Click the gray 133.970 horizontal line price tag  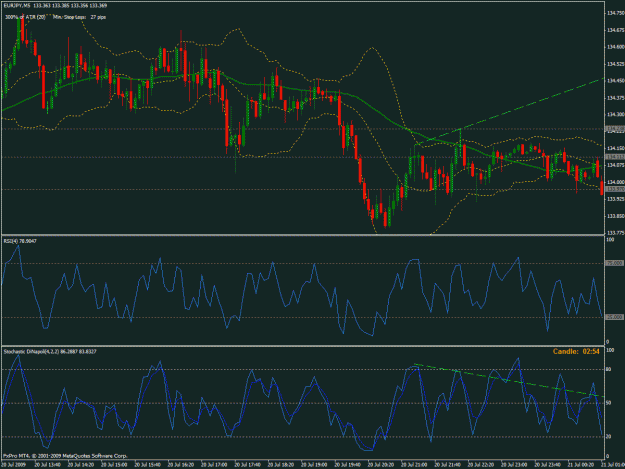click(615, 189)
